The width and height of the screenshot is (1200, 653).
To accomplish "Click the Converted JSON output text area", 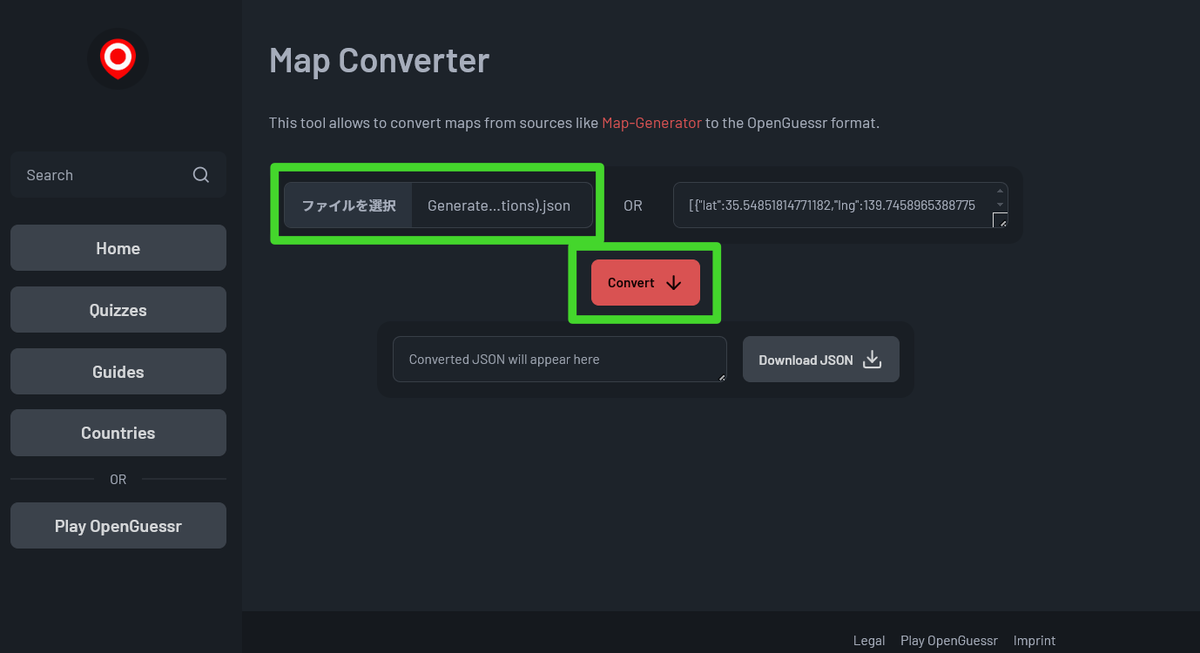I will point(560,359).
